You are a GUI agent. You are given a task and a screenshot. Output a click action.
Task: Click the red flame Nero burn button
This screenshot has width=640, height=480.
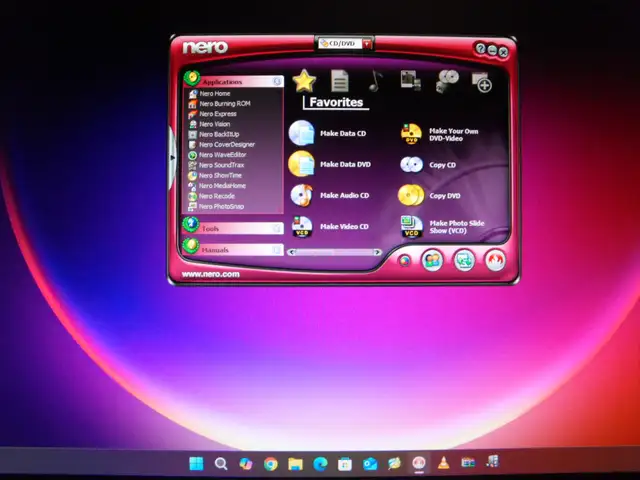click(495, 260)
